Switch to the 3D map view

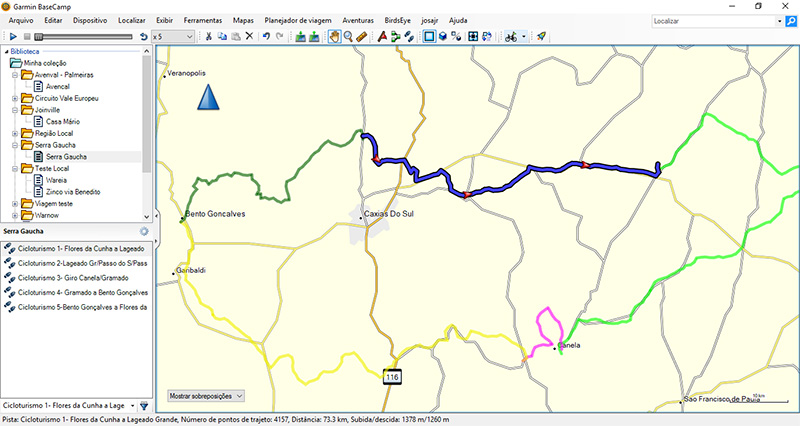[443, 37]
